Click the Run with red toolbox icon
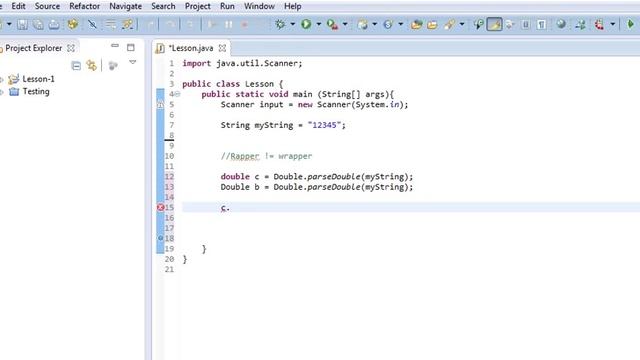640x360 pixels. pyautogui.click(x=332, y=24)
